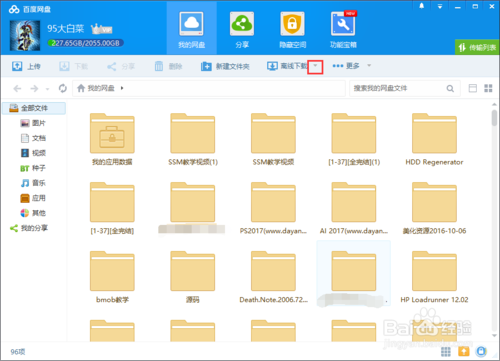Go back with the left arrow

[x=17, y=88]
